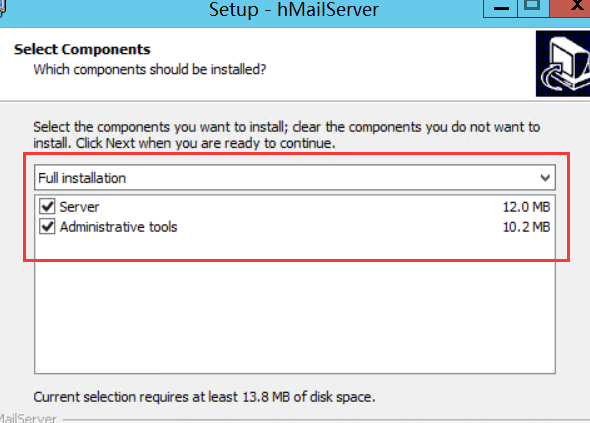Click the installer icon in the title bar corner
The width and height of the screenshot is (590, 423).
[x=2, y=9]
